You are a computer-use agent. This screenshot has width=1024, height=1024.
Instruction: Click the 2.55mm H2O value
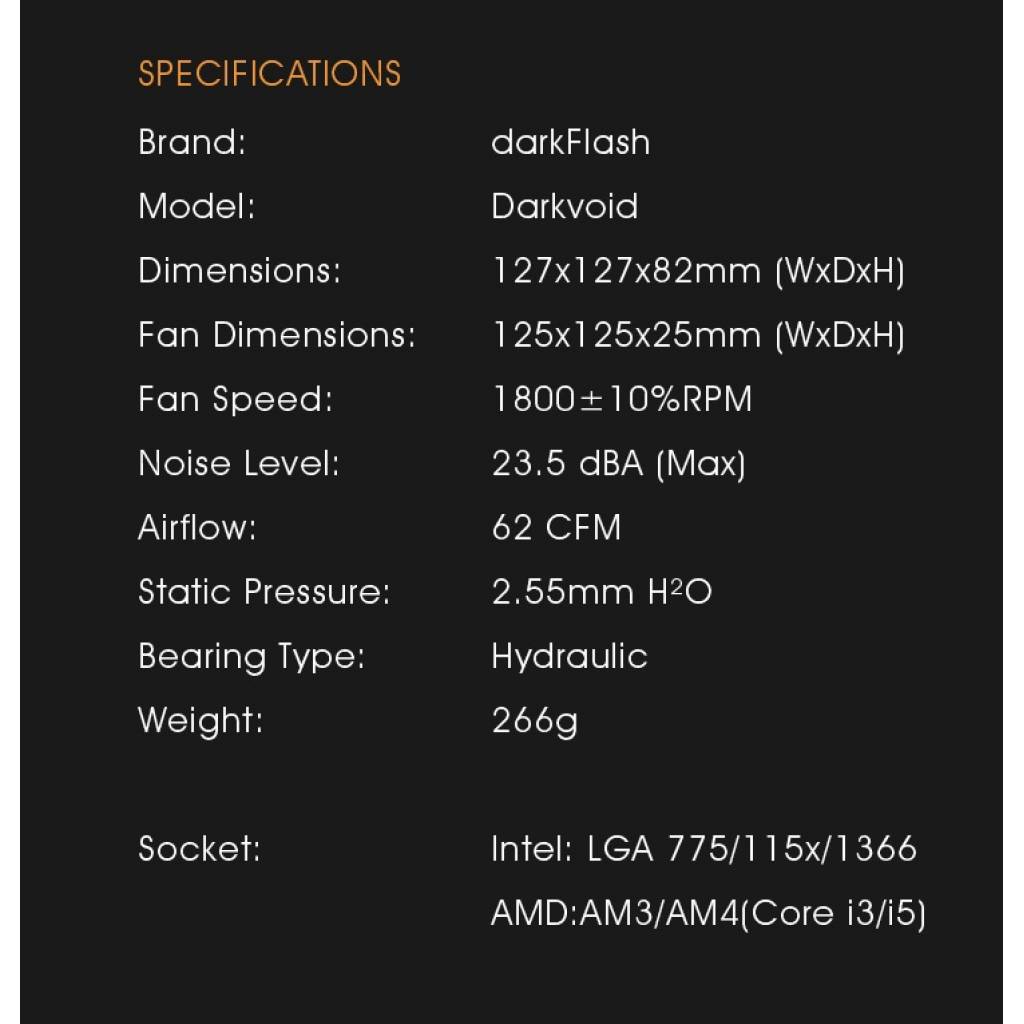[601, 591]
